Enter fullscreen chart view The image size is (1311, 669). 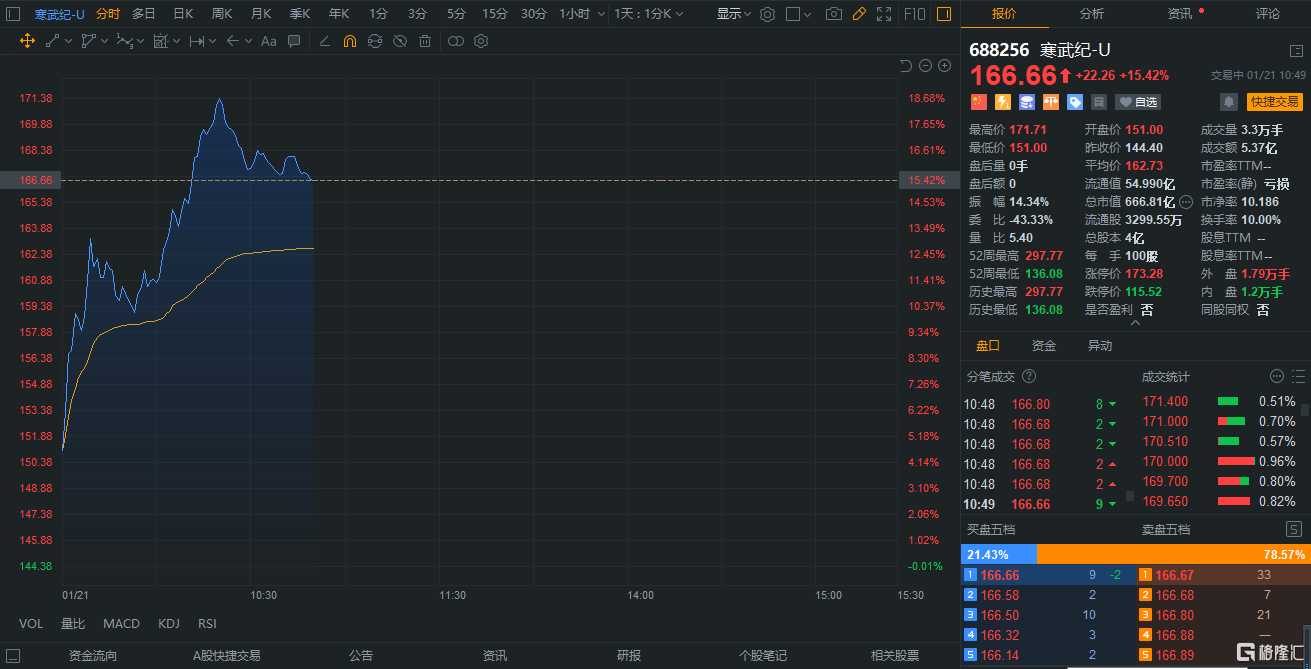click(883, 14)
